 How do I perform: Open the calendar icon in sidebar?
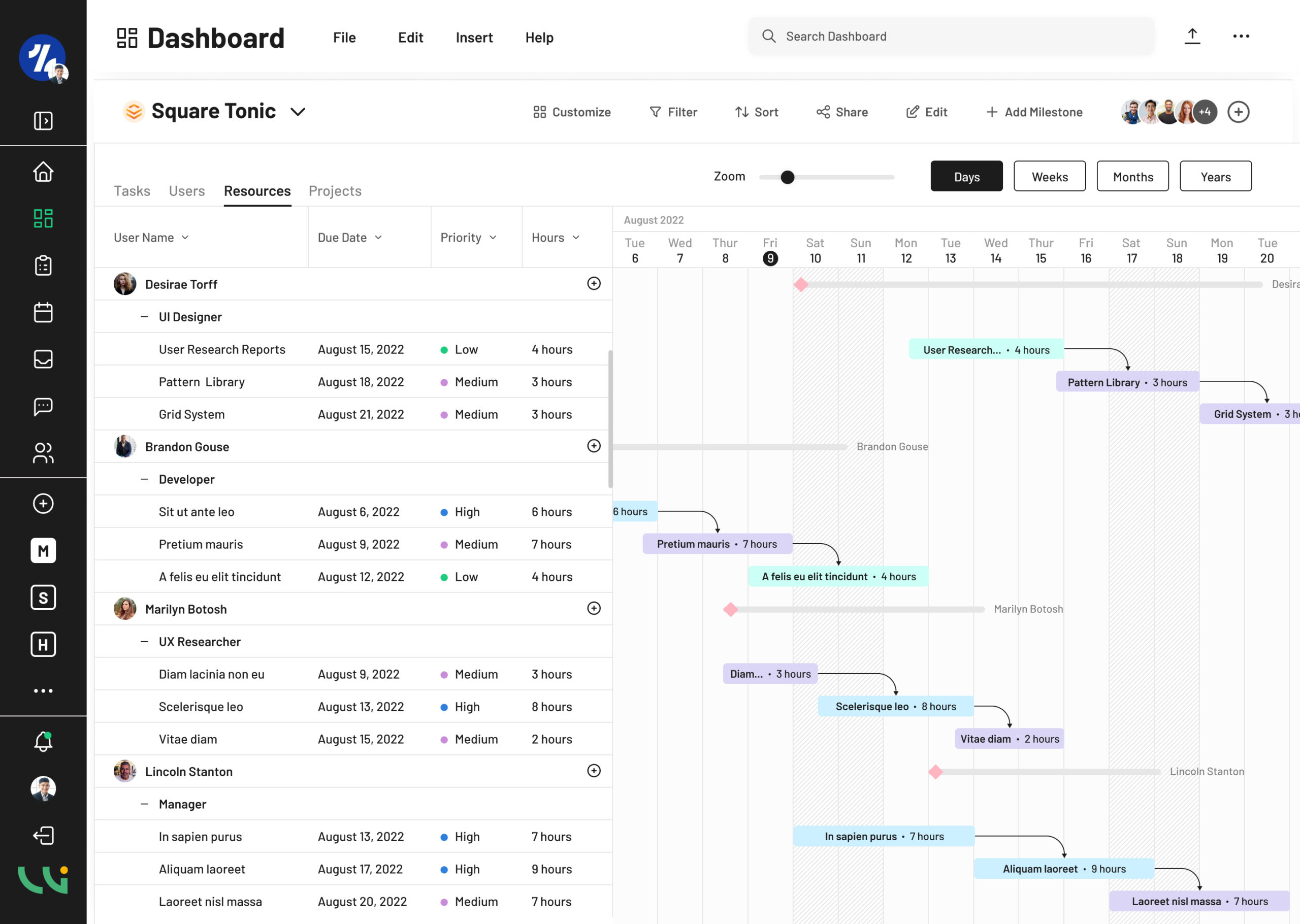point(43,312)
